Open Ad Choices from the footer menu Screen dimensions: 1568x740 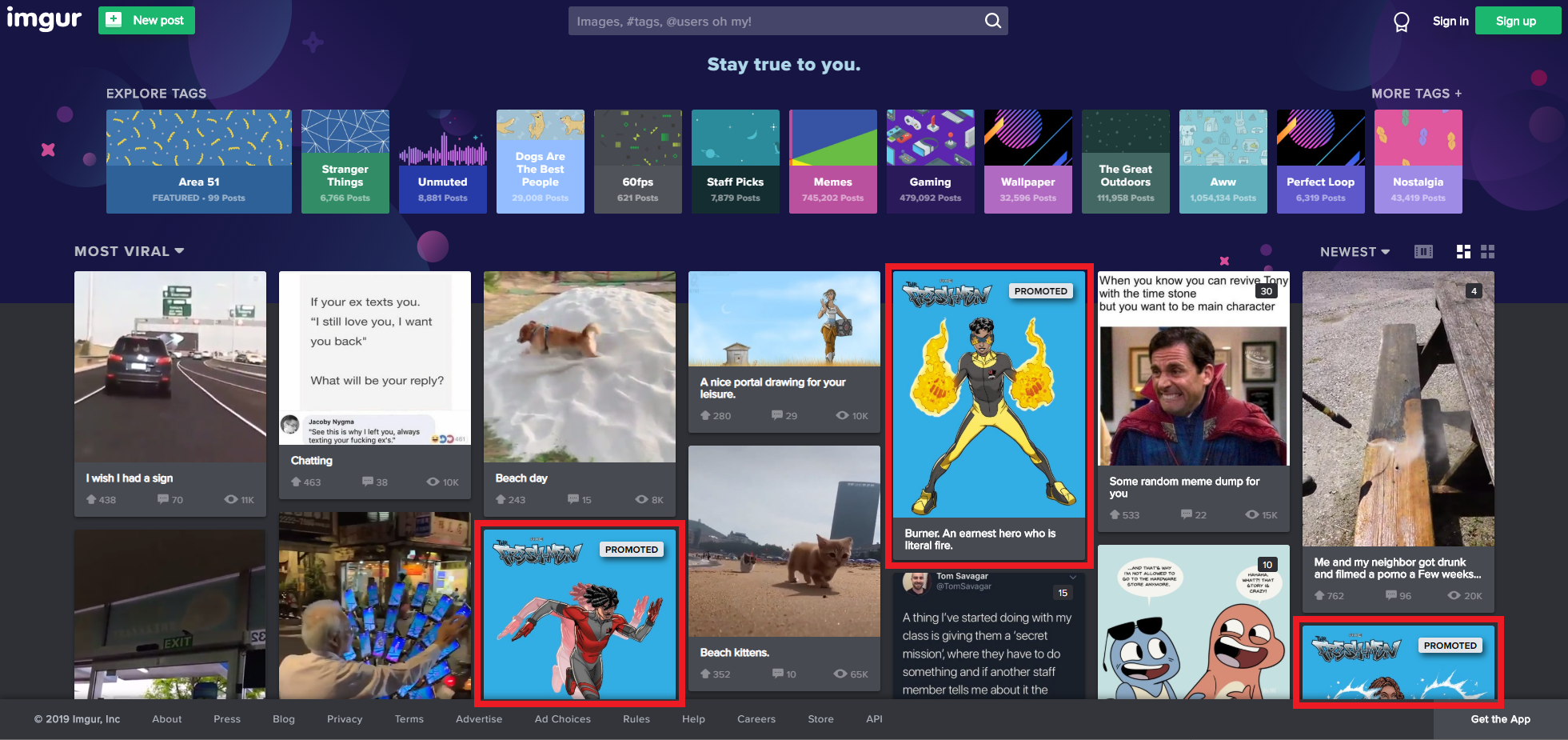coord(562,718)
